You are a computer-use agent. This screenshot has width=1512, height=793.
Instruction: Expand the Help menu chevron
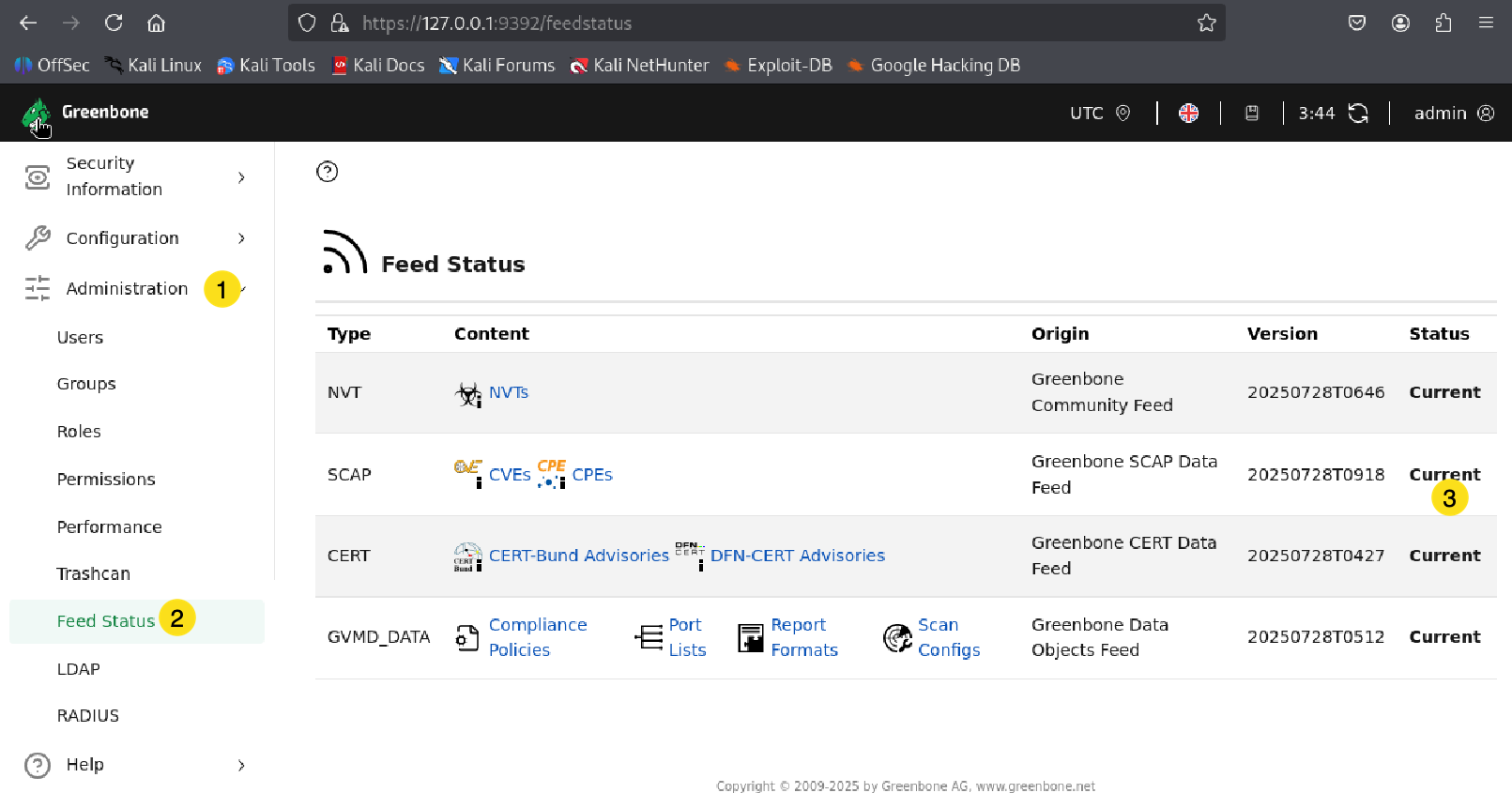tap(241, 765)
